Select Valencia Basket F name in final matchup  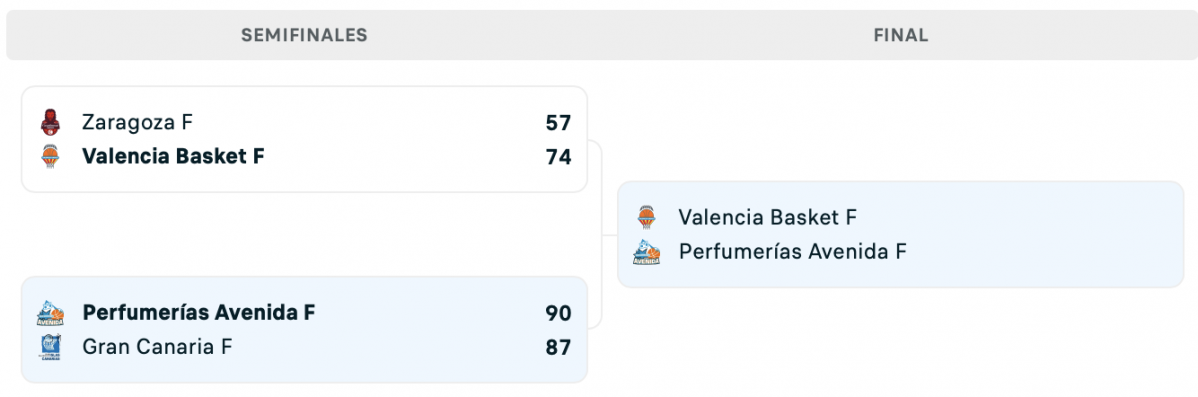[x=768, y=218]
